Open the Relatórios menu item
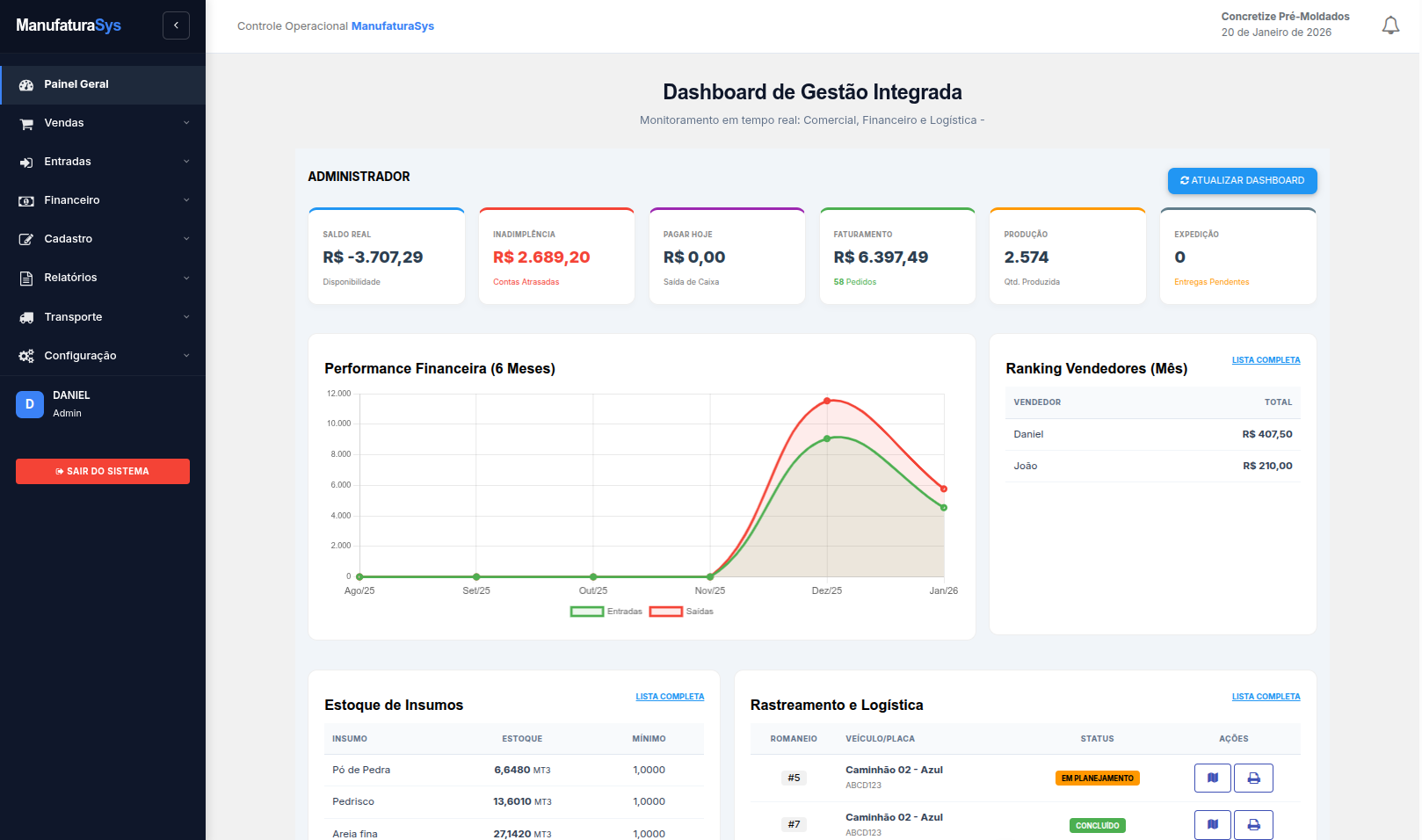 tap(70, 278)
